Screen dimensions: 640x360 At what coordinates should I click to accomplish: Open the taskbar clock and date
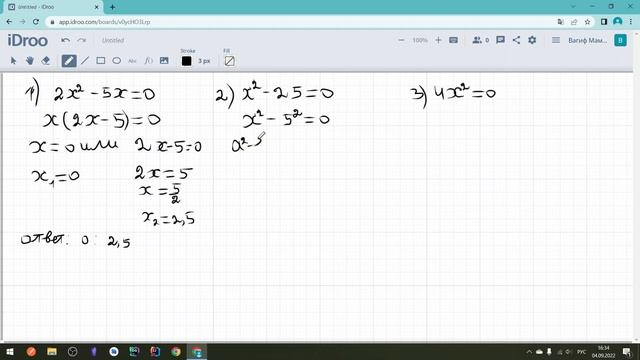(603, 352)
